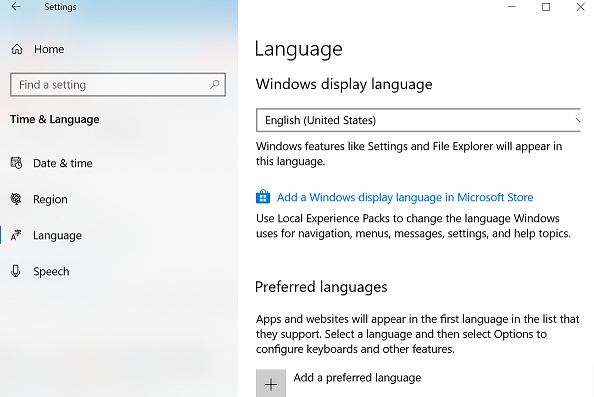
Task: Open the Windows display language dropdown
Action: (x=418, y=120)
